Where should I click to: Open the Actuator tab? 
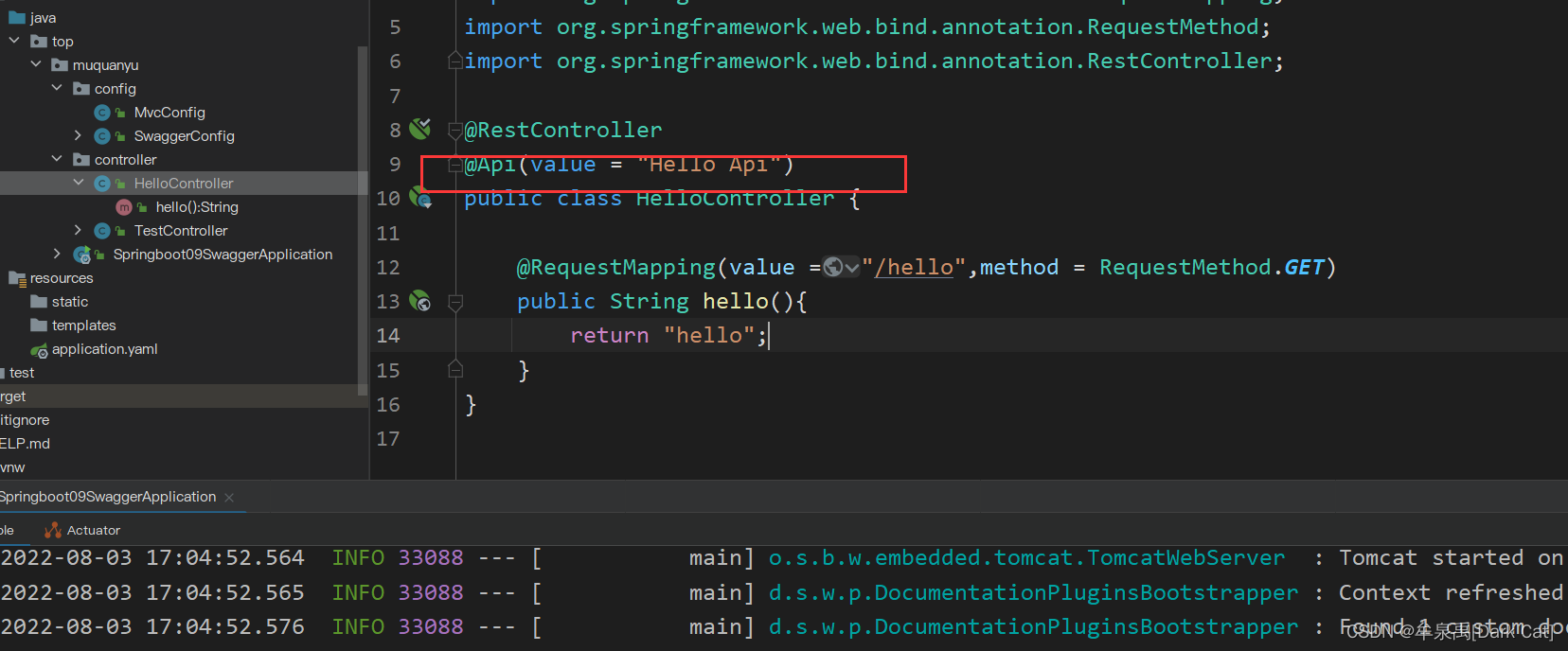click(82, 530)
